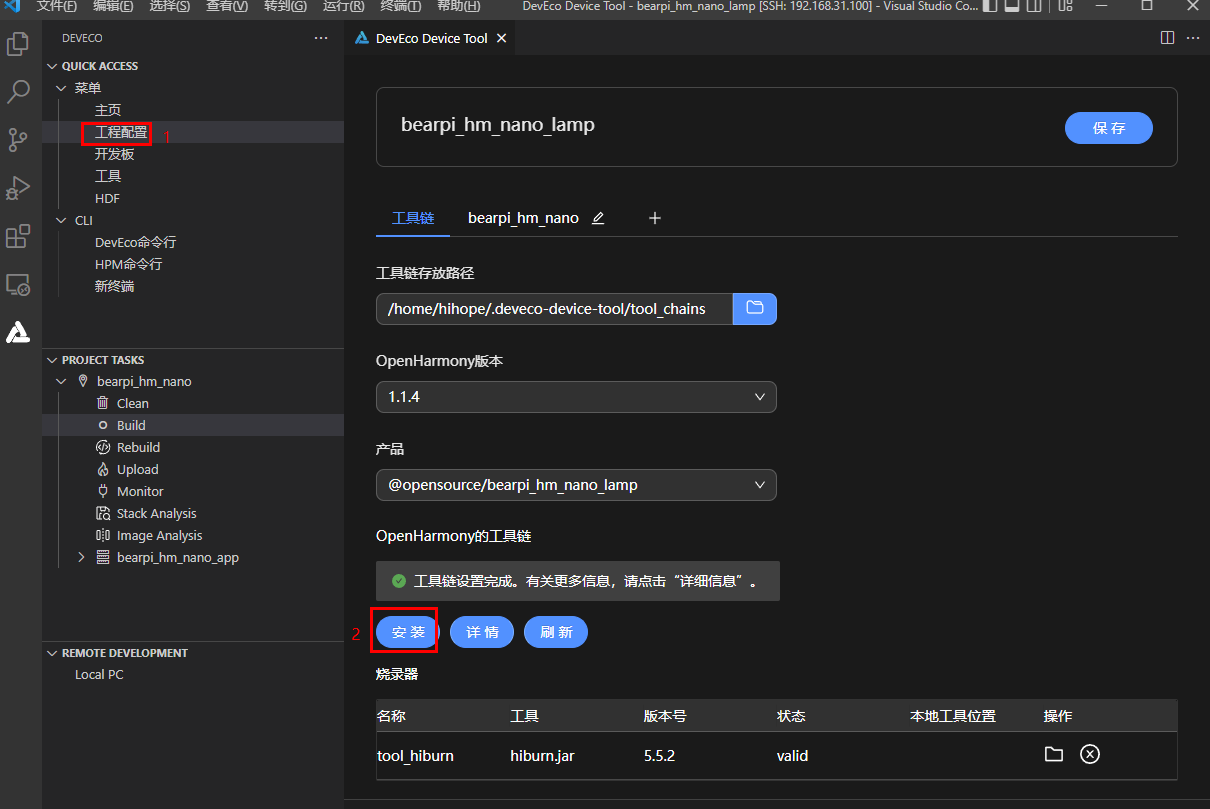Open the Extensions view

click(x=18, y=236)
